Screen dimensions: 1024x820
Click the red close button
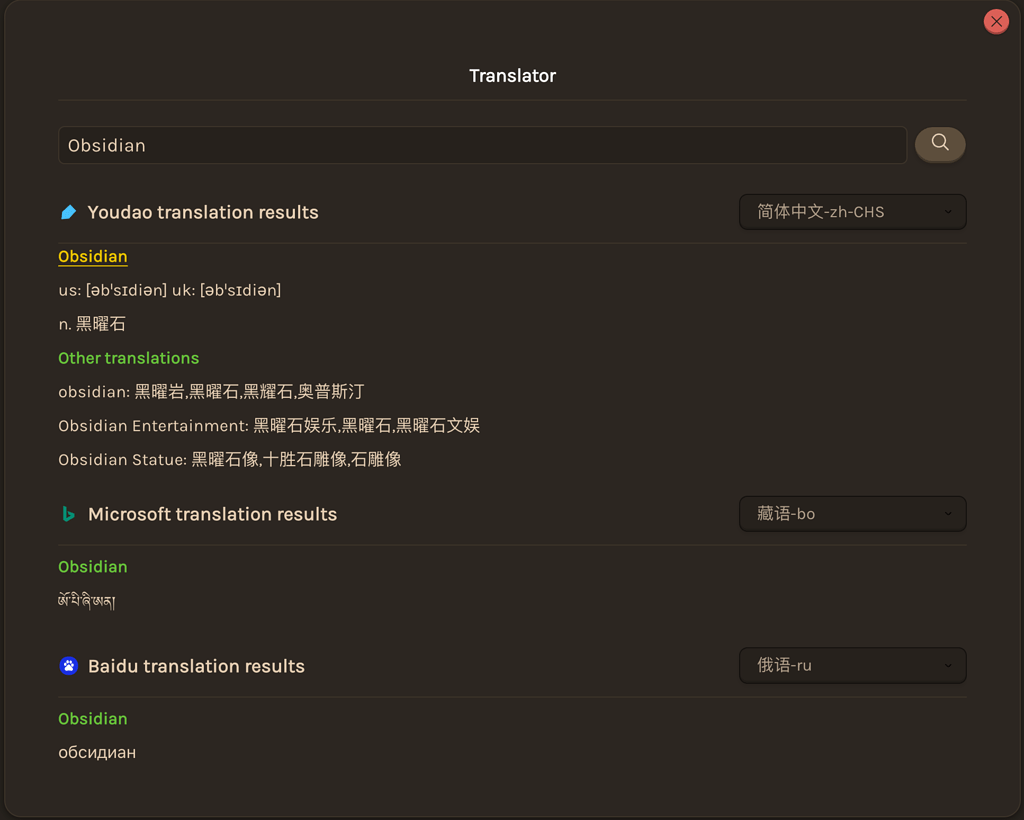coord(996,21)
